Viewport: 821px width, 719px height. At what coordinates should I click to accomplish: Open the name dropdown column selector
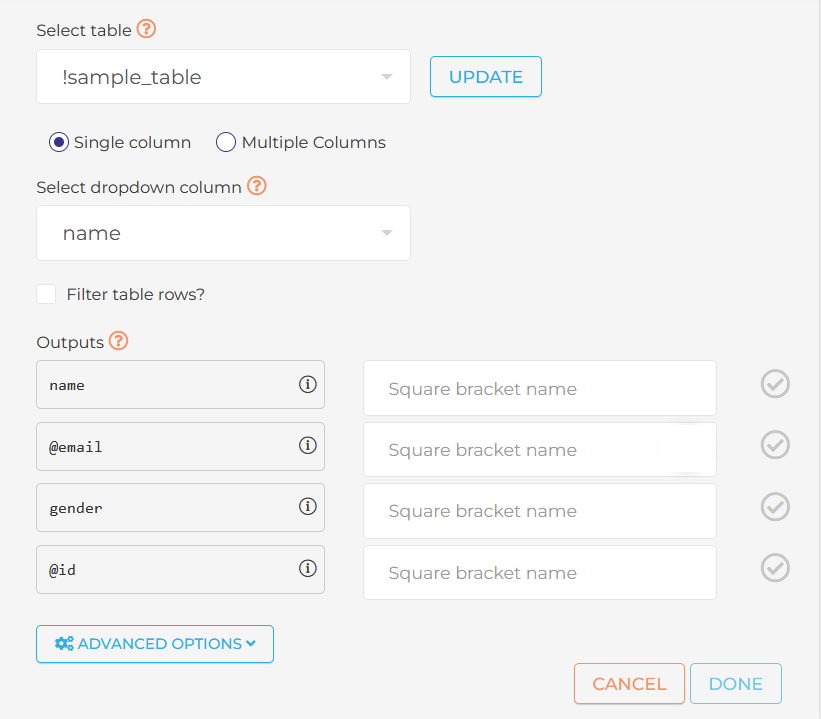223,233
